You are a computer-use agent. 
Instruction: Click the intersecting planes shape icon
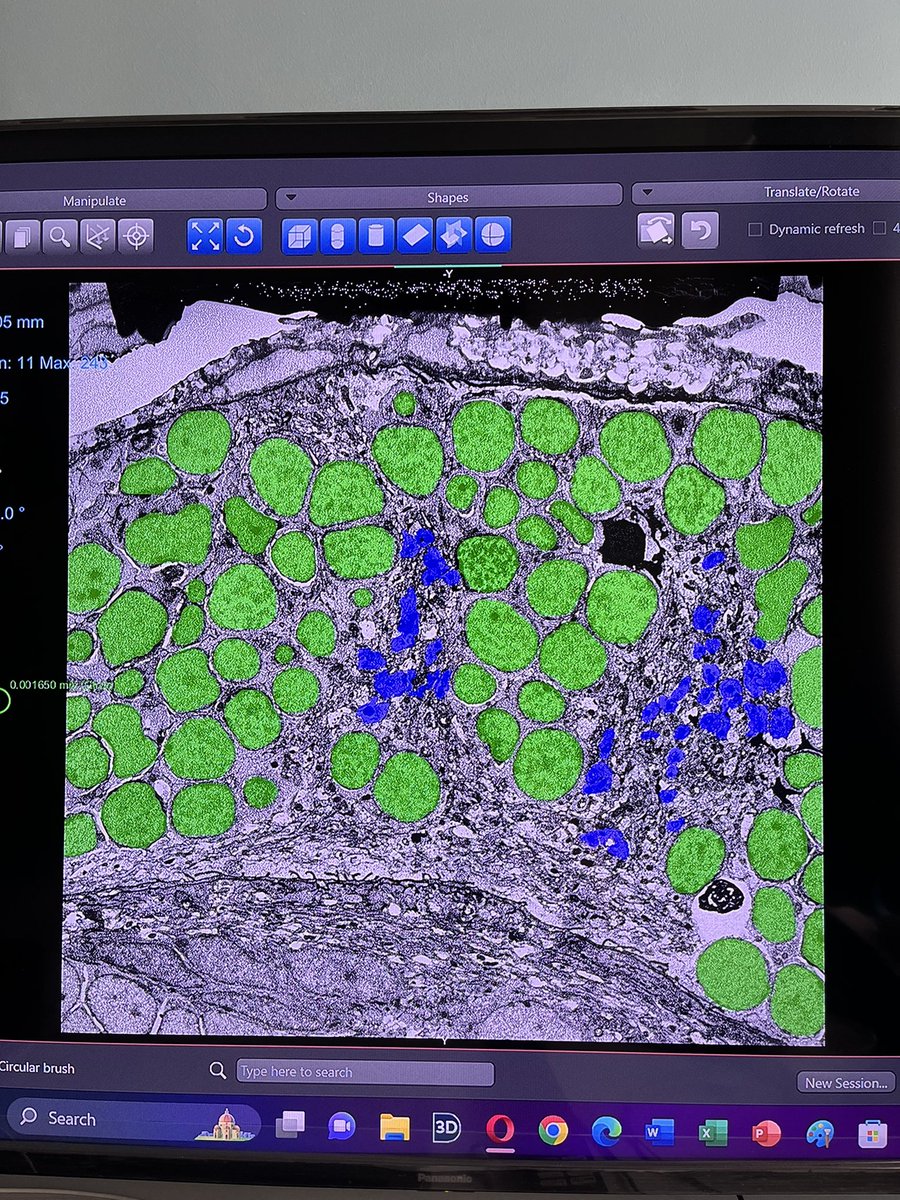454,236
